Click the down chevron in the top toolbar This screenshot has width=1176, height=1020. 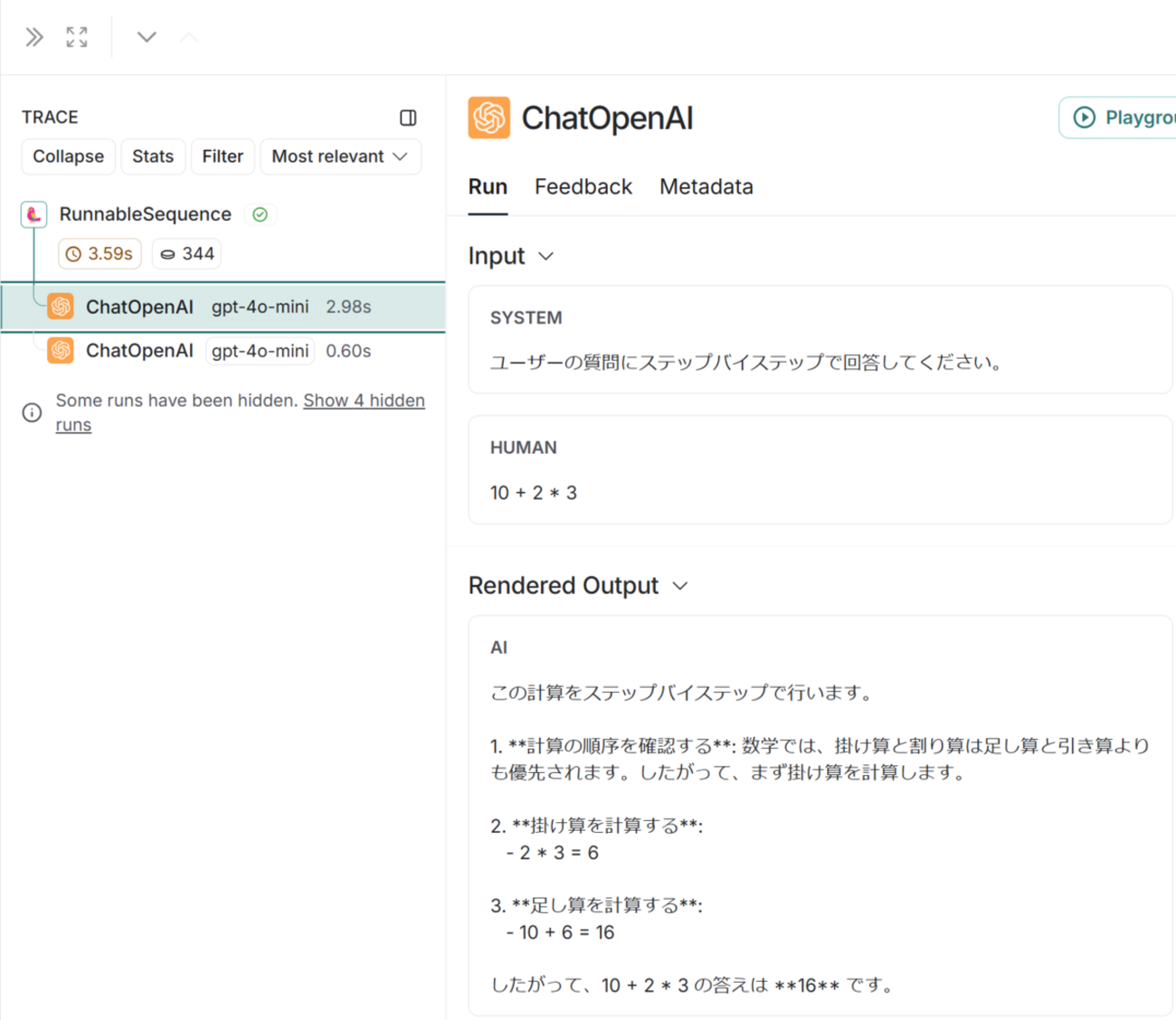146,37
